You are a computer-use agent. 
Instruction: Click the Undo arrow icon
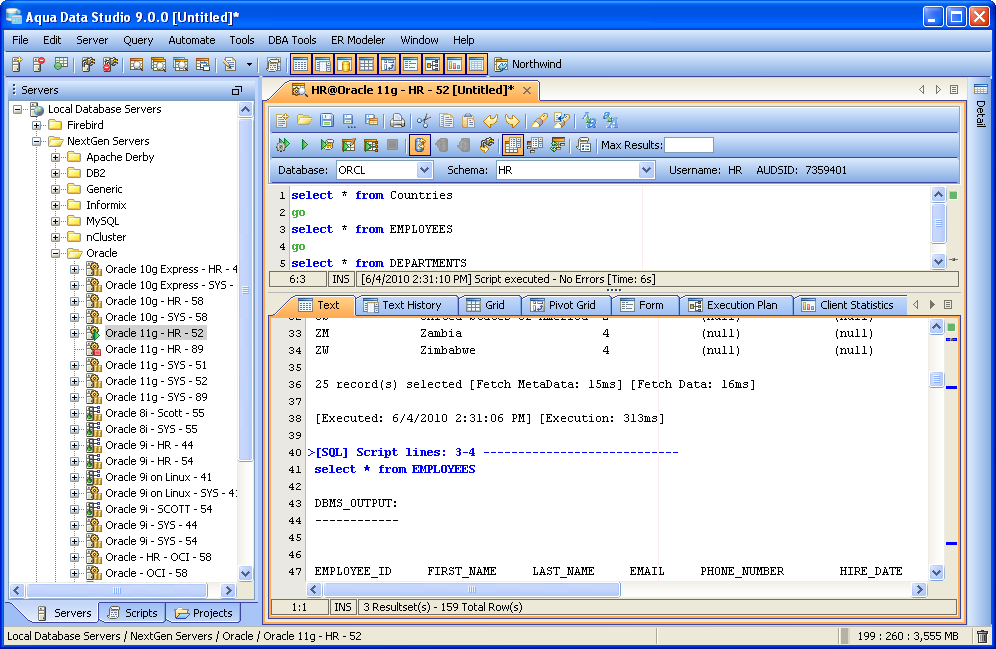[490, 120]
